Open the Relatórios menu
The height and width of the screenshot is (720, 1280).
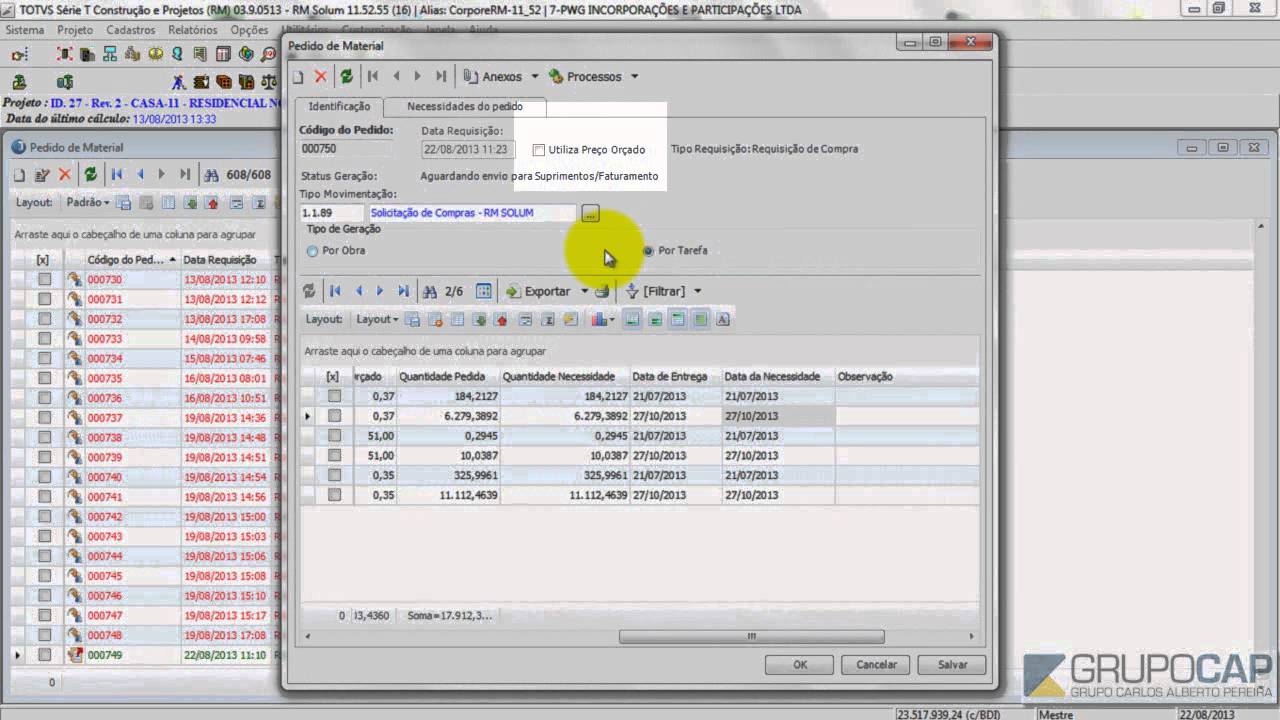coord(193,30)
